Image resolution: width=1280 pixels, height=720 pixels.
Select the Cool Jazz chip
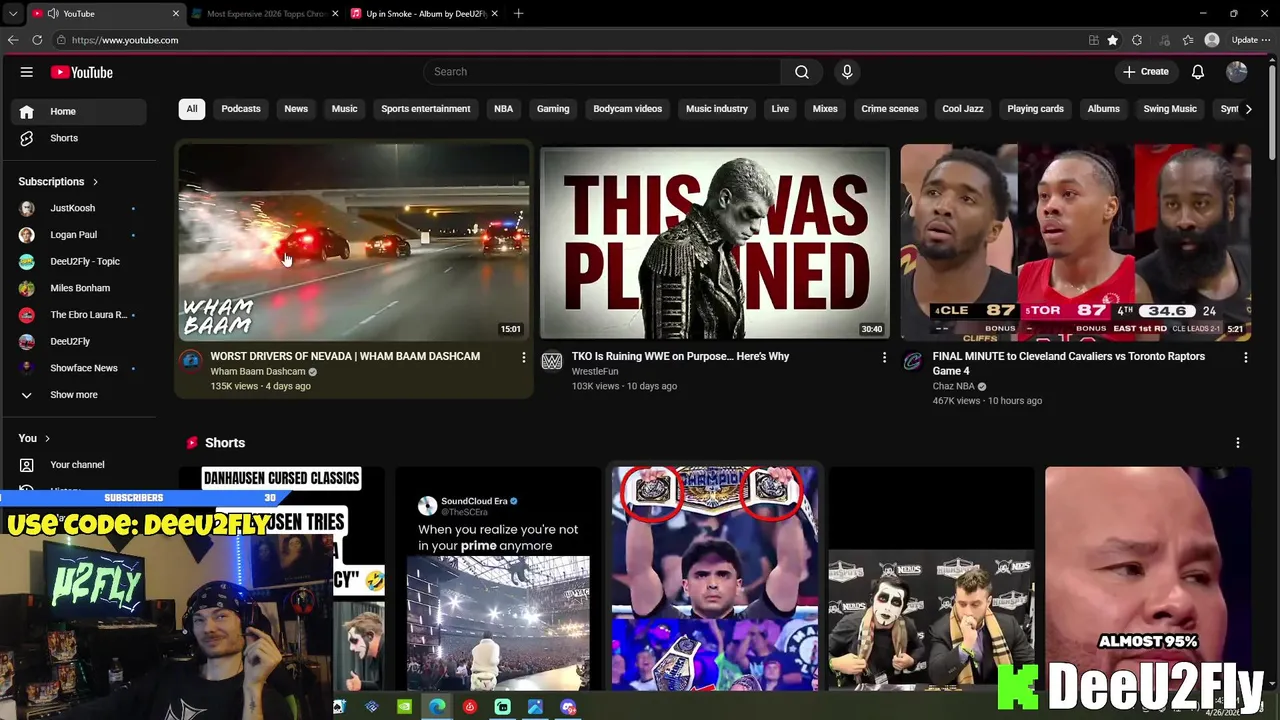coord(963,109)
